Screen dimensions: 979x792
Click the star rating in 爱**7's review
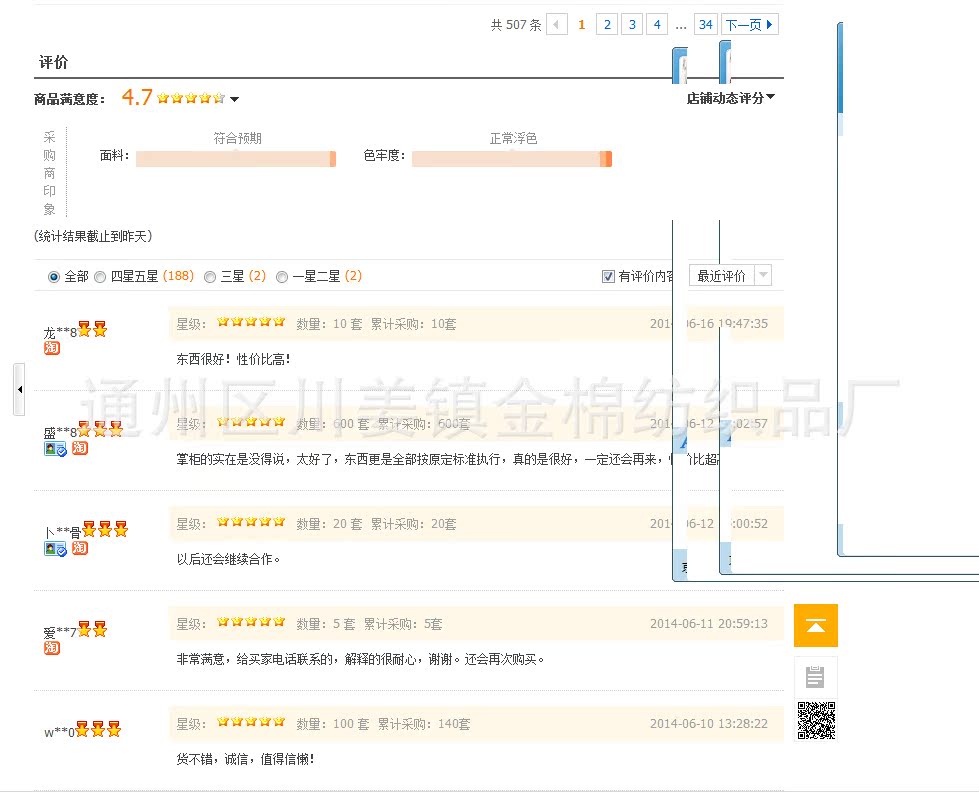tap(251, 621)
